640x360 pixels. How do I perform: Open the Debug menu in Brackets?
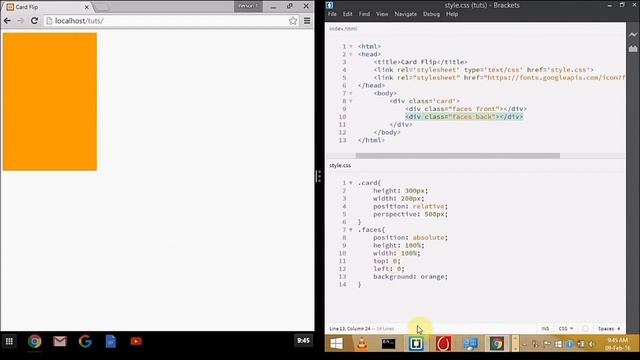click(x=431, y=14)
